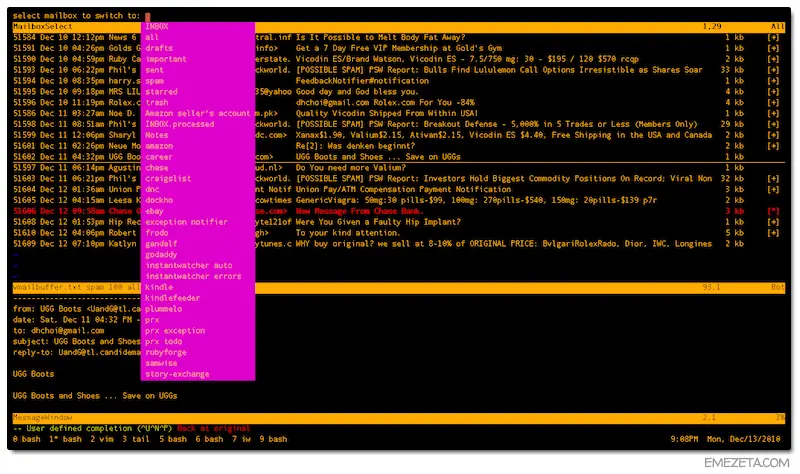This screenshot has width=800, height=474.
Task: Click the mailbox name input prompt
Action: [147, 16]
